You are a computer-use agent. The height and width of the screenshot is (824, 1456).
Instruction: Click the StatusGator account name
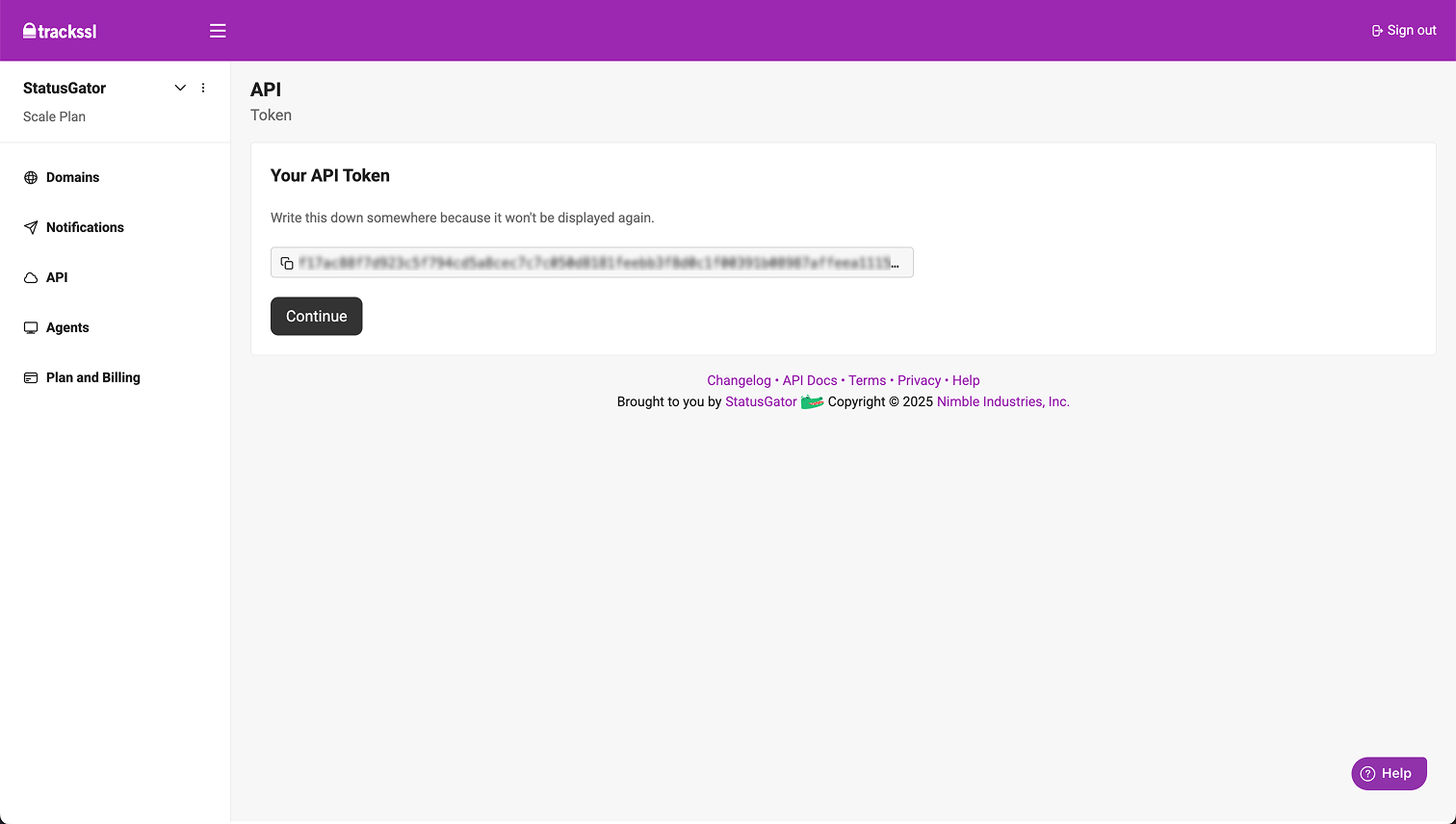(65, 88)
